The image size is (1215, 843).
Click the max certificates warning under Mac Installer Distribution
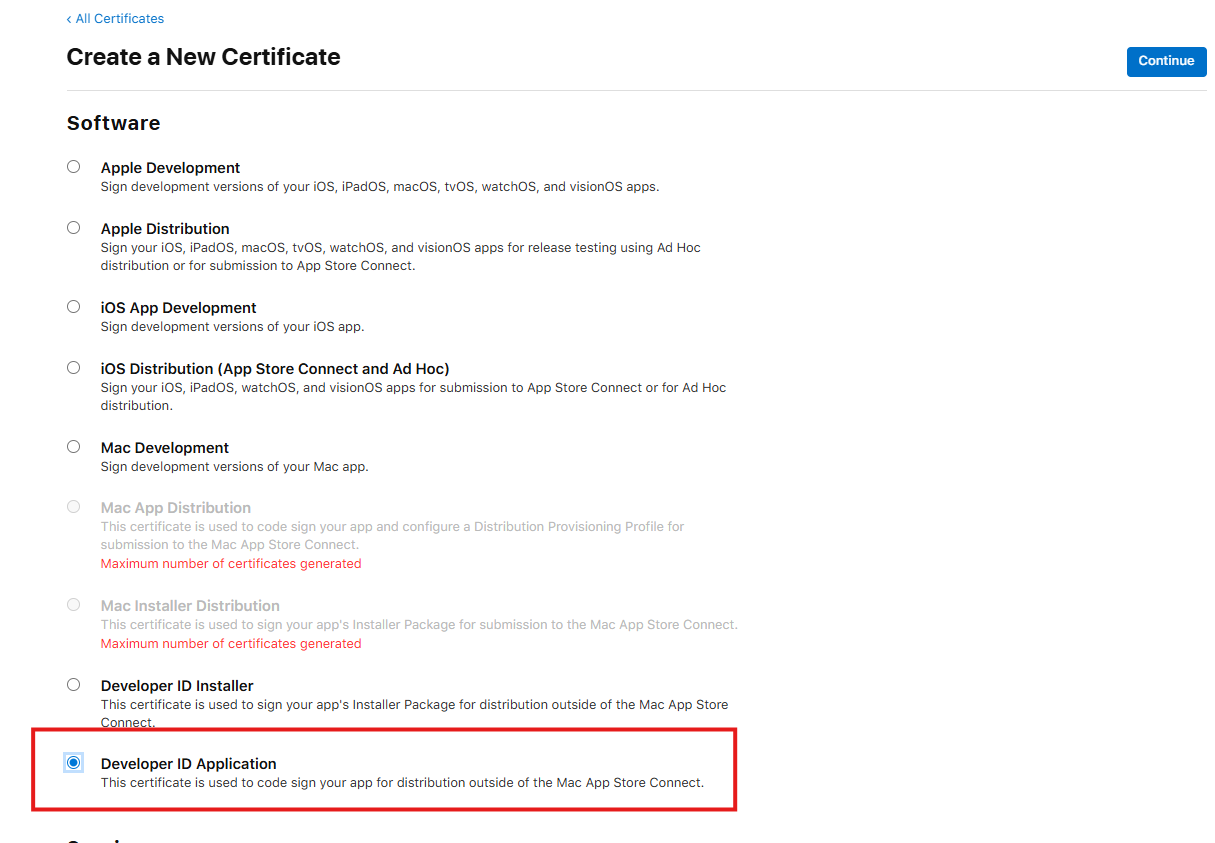click(x=231, y=644)
